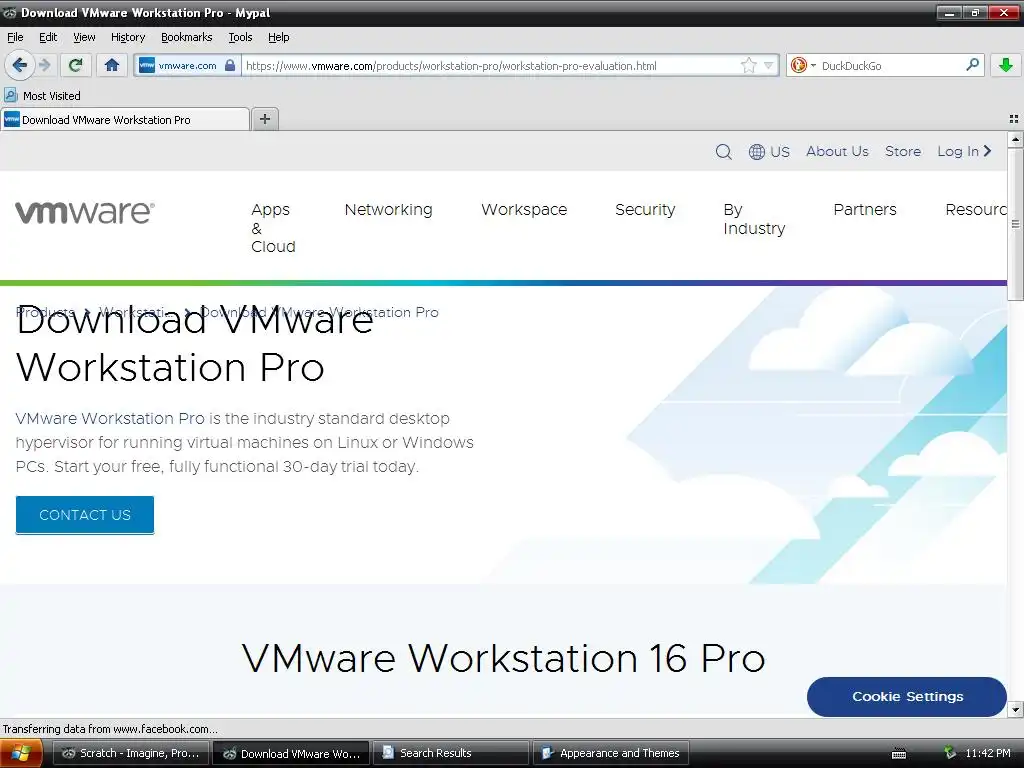Click the Most Visited bookmarks icon
Screen dimensions: 1024x768
click(x=10, y=95)
